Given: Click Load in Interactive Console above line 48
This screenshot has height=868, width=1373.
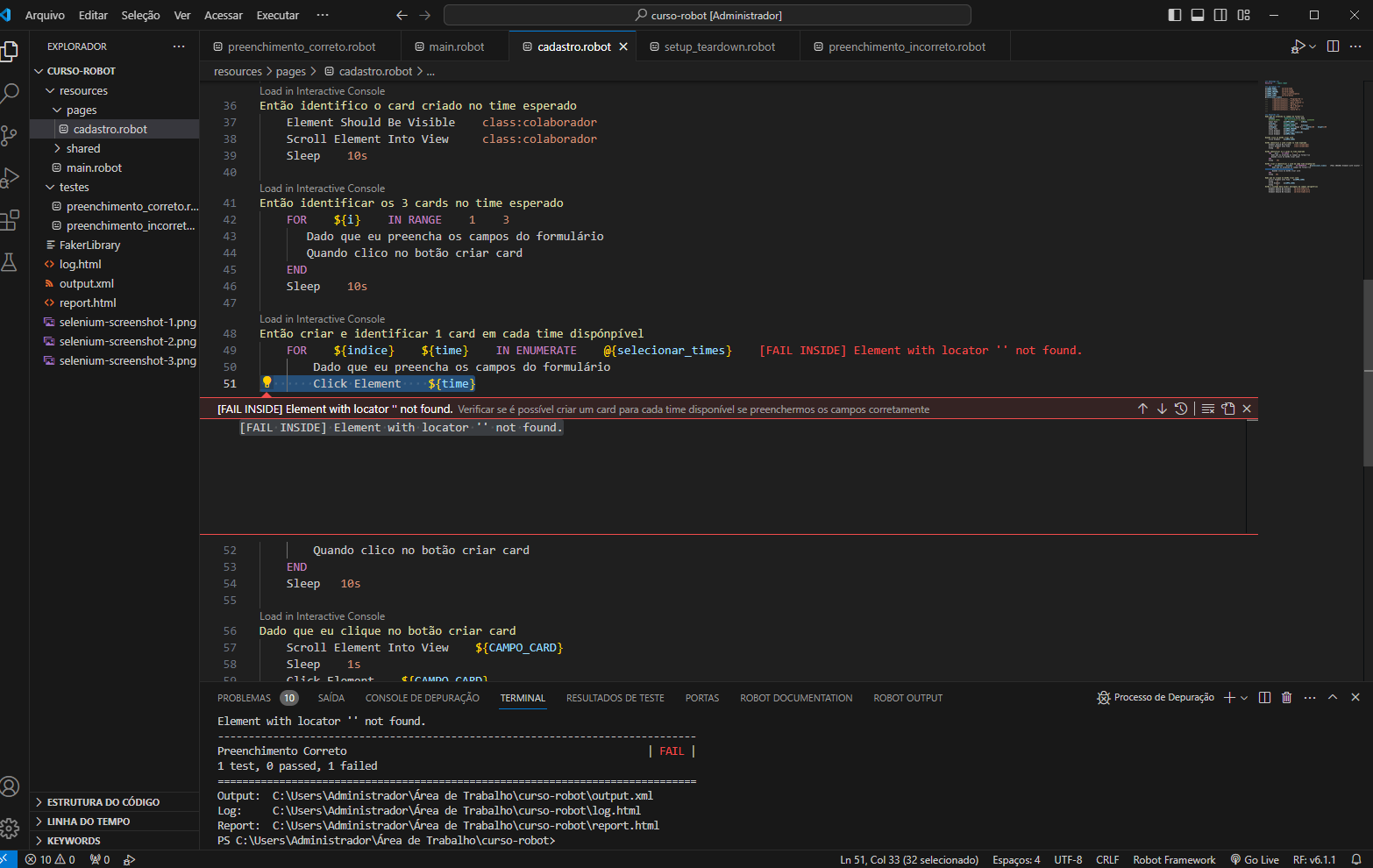Looking at the screenshot, I should point(322,319).
